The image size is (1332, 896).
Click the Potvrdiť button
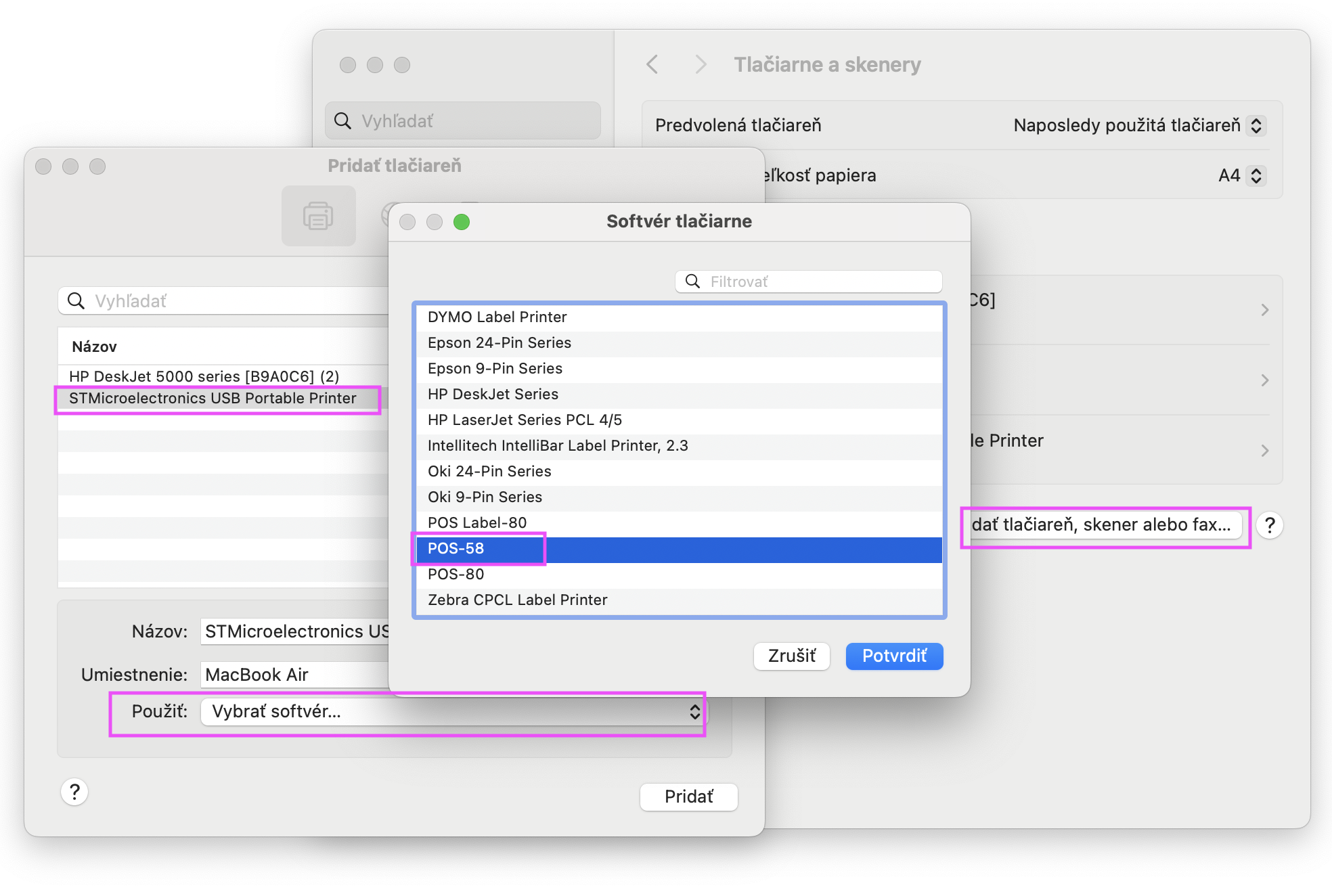click(894, 656)
